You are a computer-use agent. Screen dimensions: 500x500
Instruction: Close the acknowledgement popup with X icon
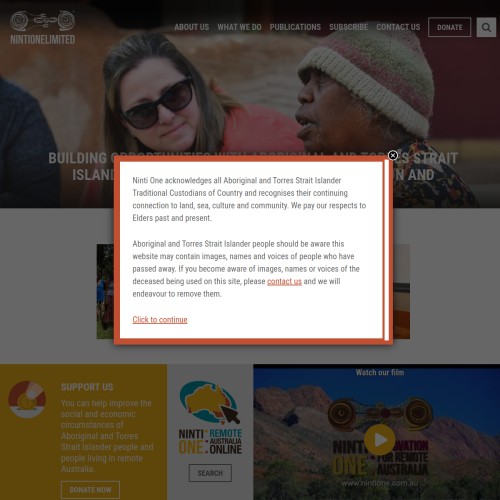coord(393,155)
